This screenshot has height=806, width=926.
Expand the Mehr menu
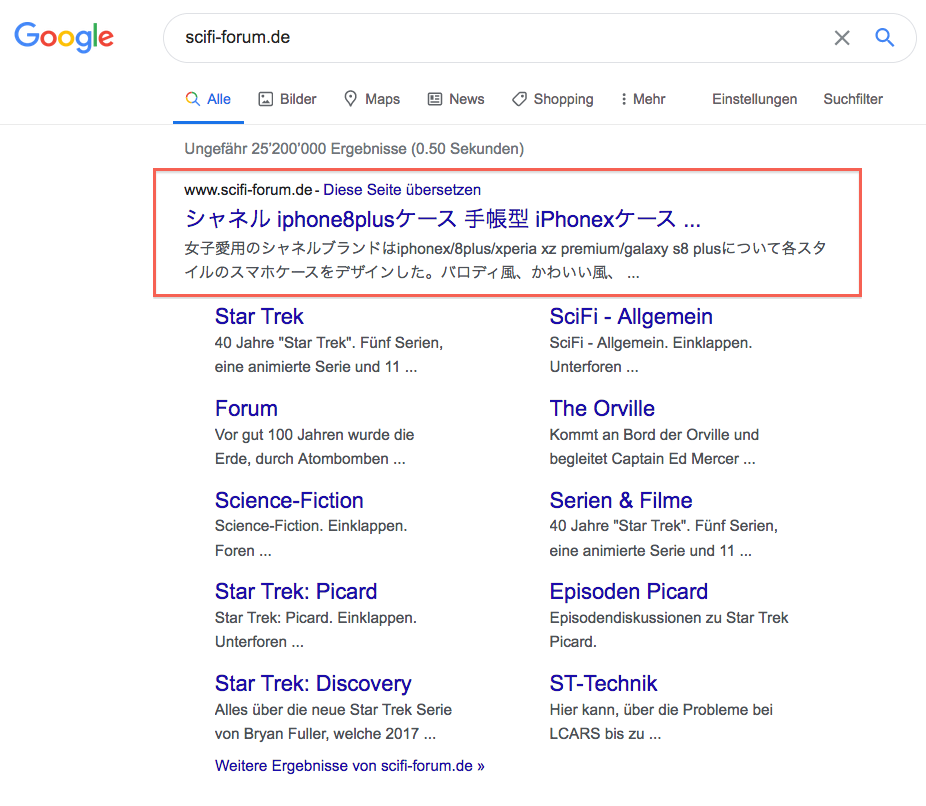(x=642, y=99)
